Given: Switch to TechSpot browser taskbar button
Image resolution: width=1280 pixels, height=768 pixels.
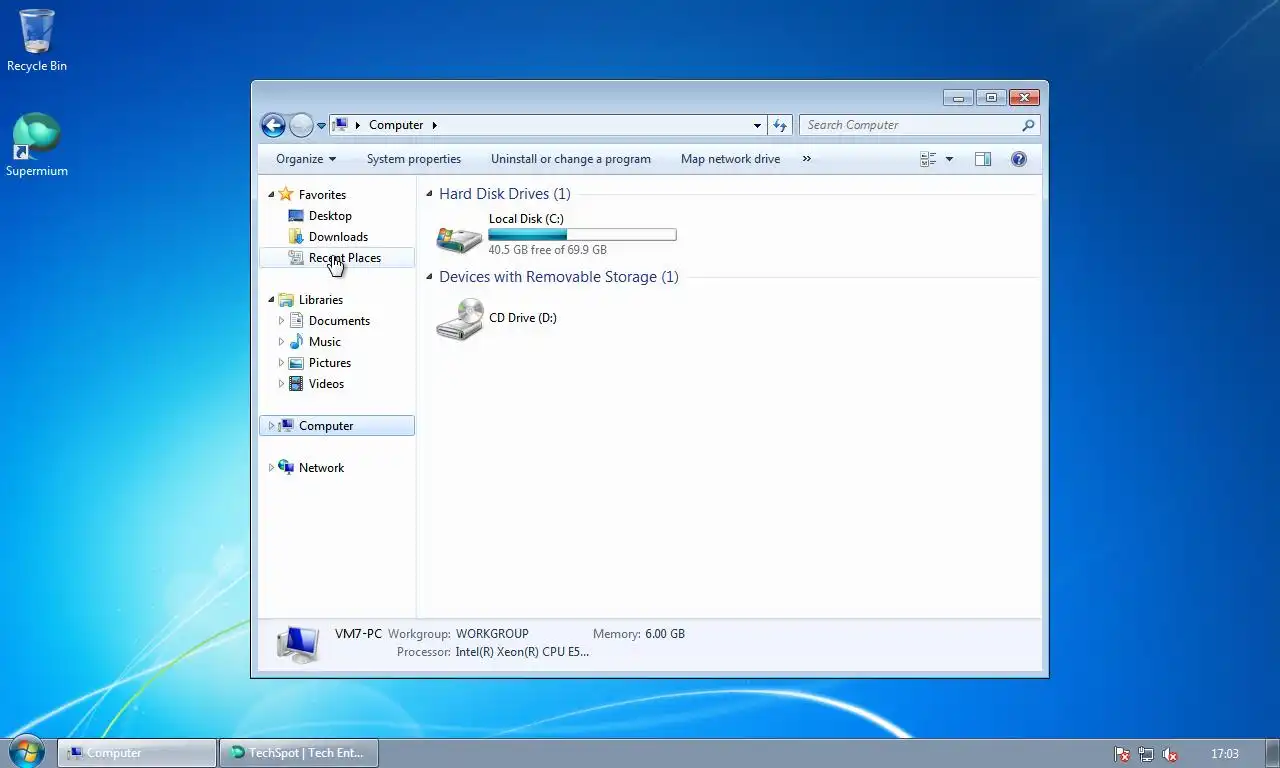Looking at the screenshot, I should pyautogui.click(x=298, y=753).
